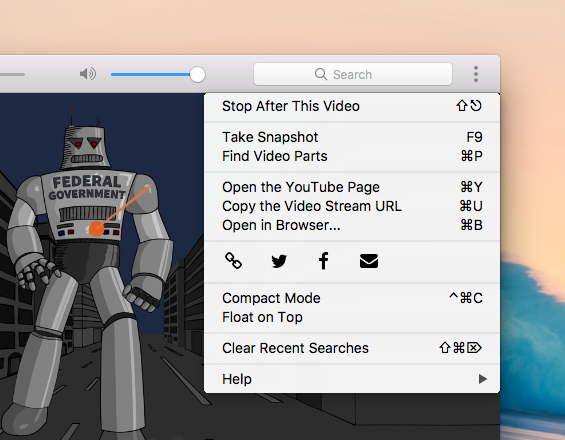This screenshot has height=440, width=565.
Task: Choose Copy the Video Stream URL
Action: pos(352,206)
